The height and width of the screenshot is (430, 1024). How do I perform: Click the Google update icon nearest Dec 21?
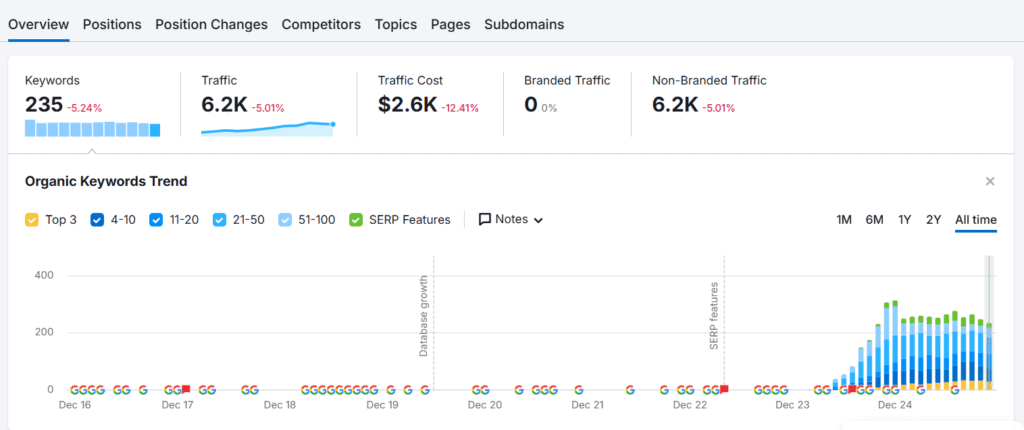point(579,390)
